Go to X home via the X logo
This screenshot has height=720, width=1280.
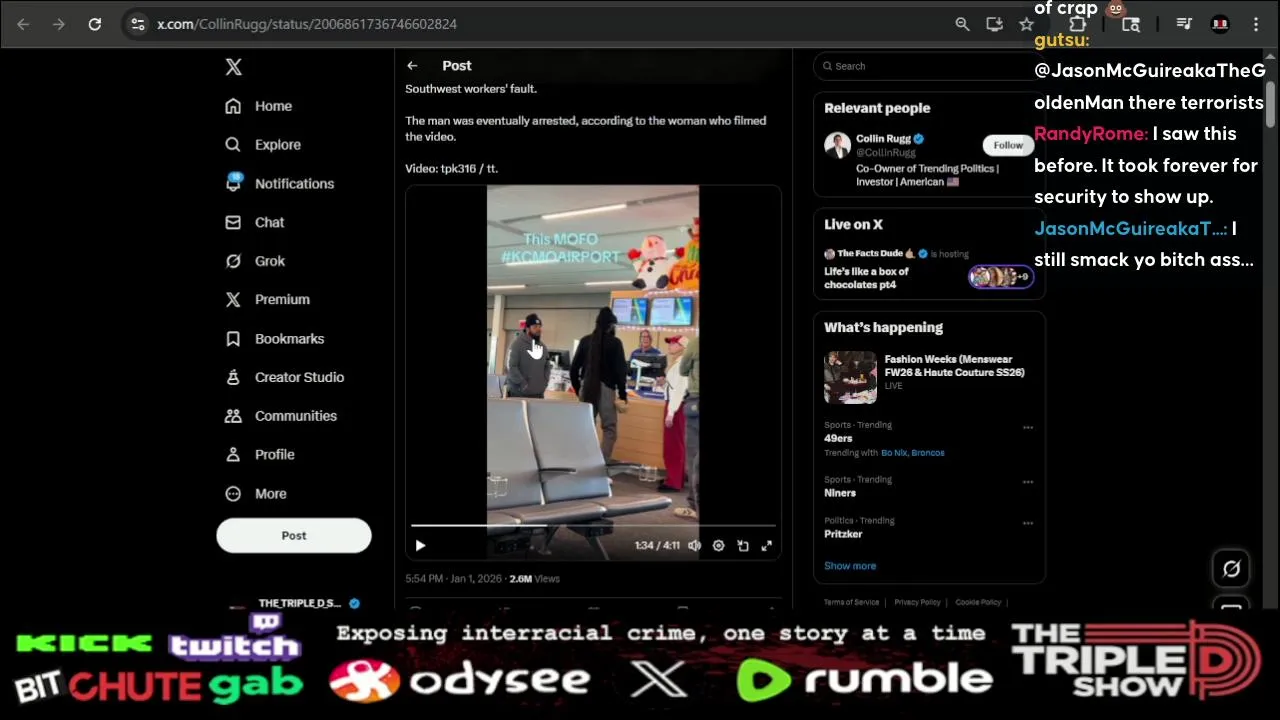pyautogui.click(x=233, y=67)
